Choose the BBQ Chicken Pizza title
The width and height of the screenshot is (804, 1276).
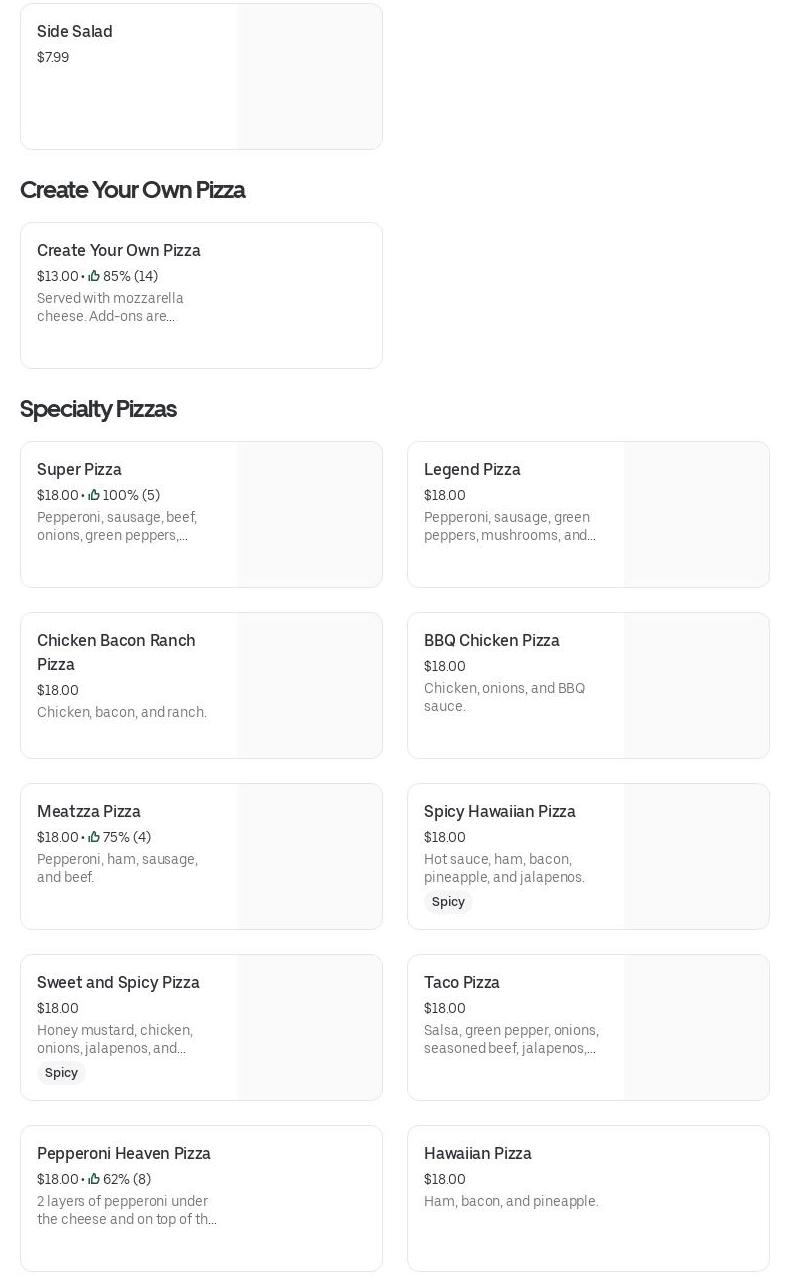point(491,641)
